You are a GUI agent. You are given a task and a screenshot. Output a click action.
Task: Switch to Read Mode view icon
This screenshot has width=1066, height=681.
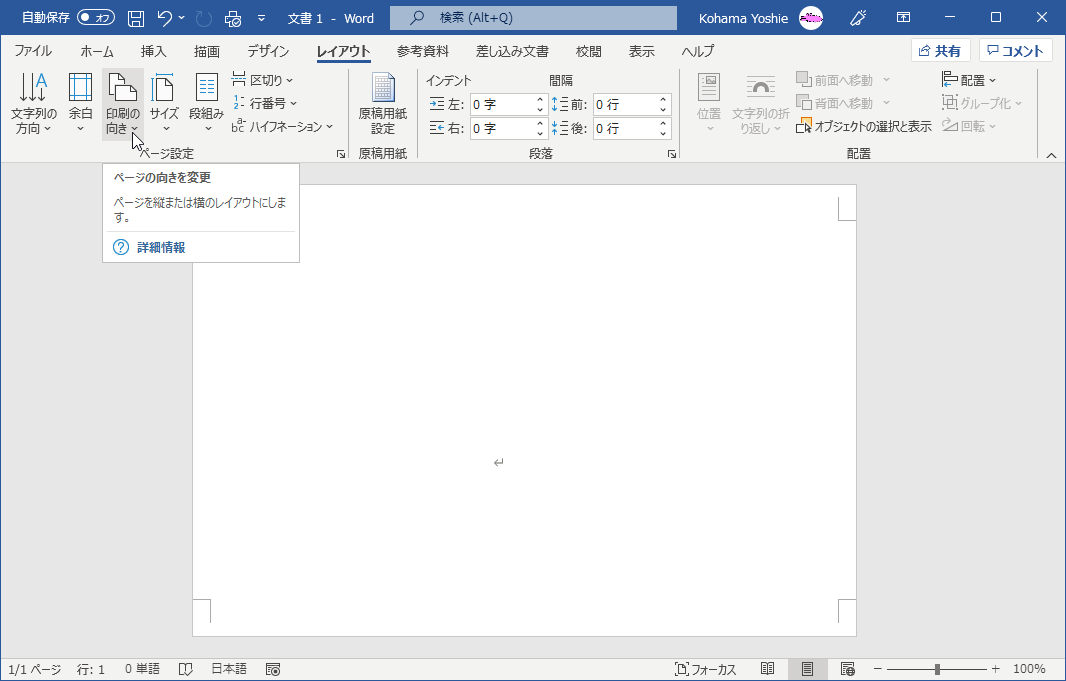tap(768, 669)
